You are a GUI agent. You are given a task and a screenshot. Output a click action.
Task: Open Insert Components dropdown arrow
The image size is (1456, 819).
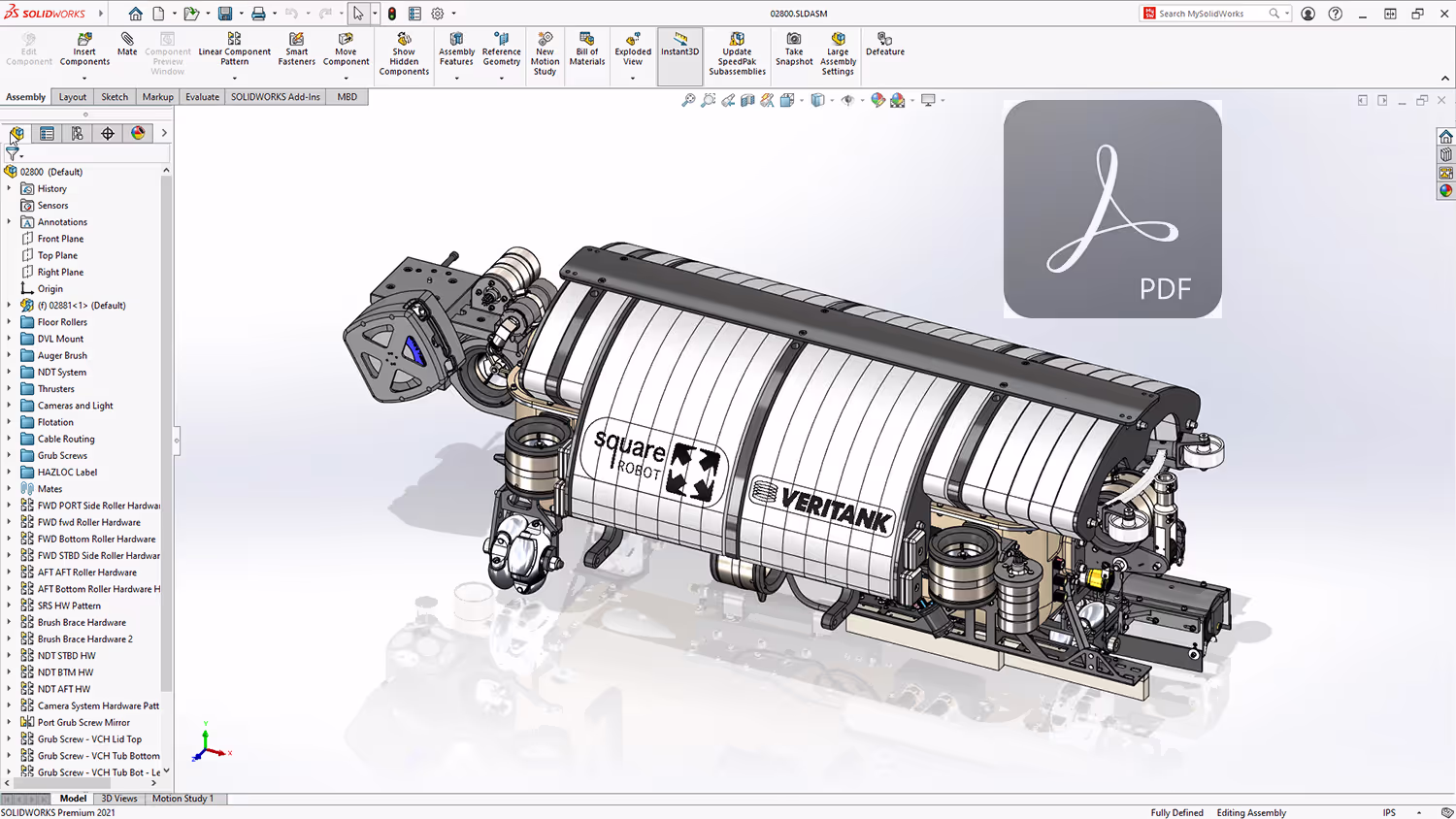(x=84, y=79)
